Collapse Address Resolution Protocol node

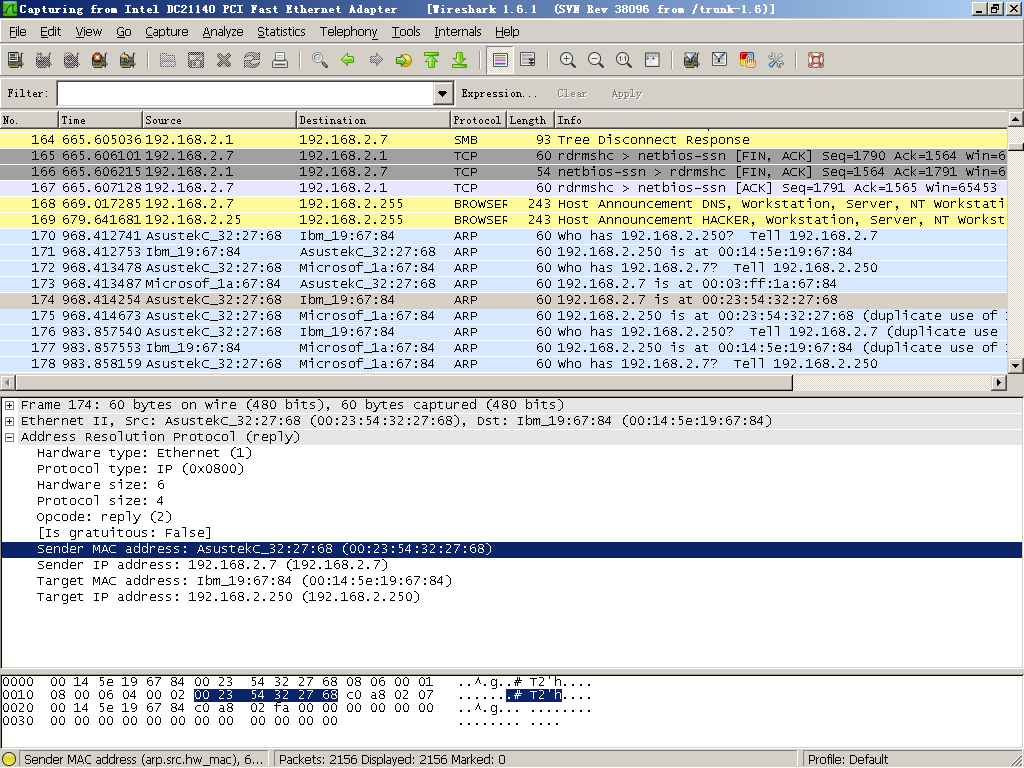pos(10,437)
